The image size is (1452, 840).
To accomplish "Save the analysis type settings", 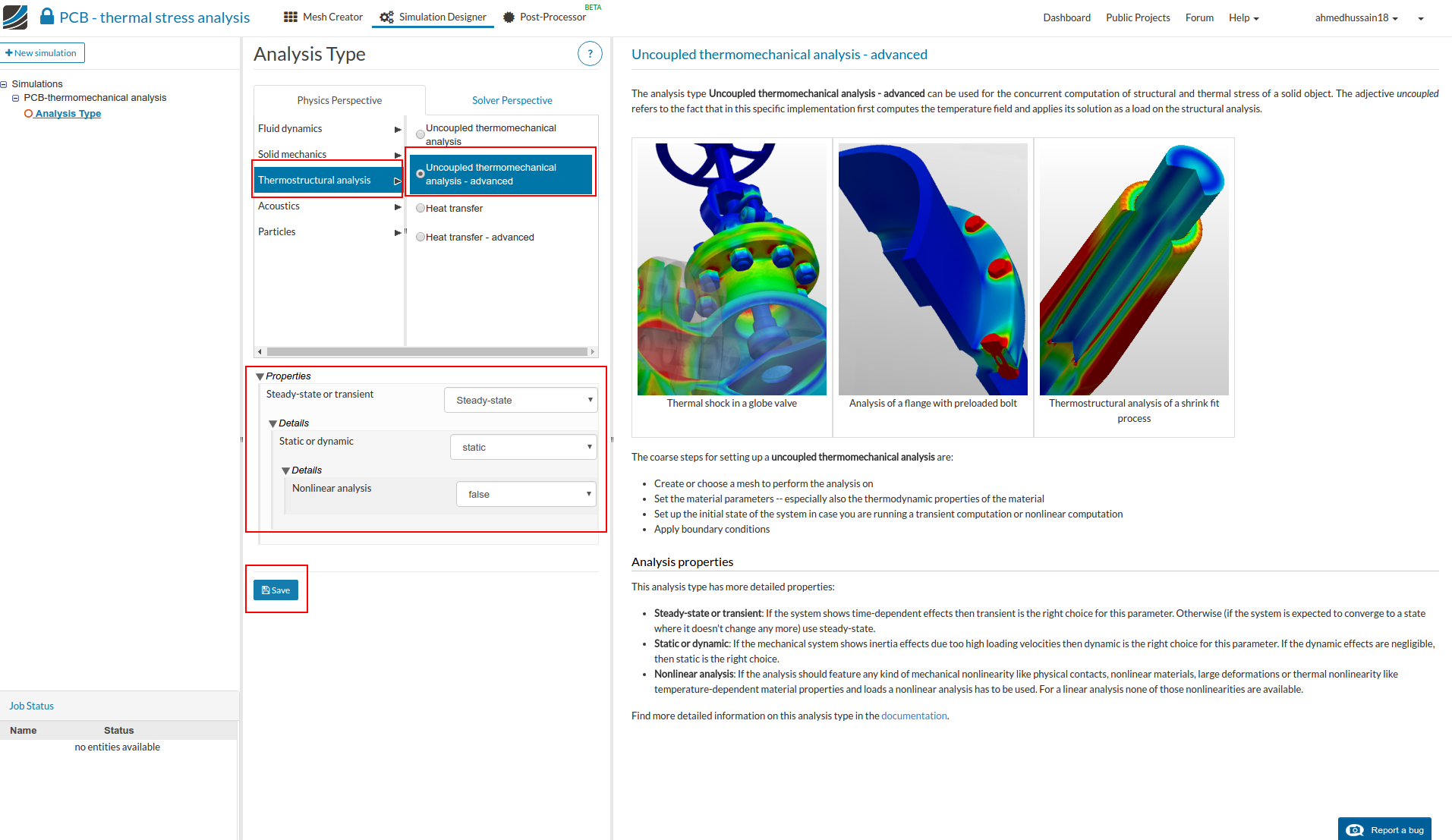I will [x=276, y=590].
